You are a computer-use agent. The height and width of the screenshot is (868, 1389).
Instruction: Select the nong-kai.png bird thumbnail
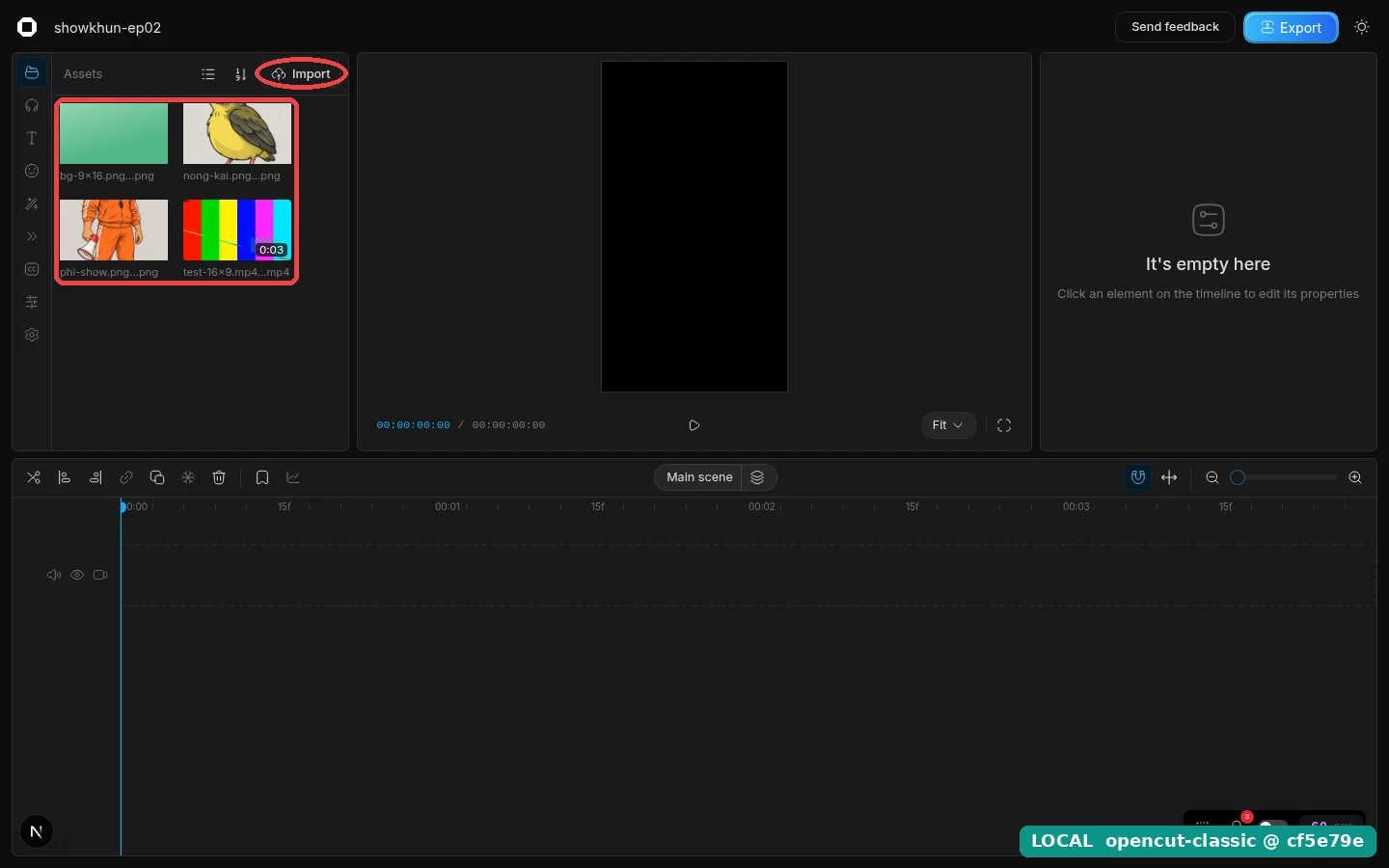click(237, 134)
